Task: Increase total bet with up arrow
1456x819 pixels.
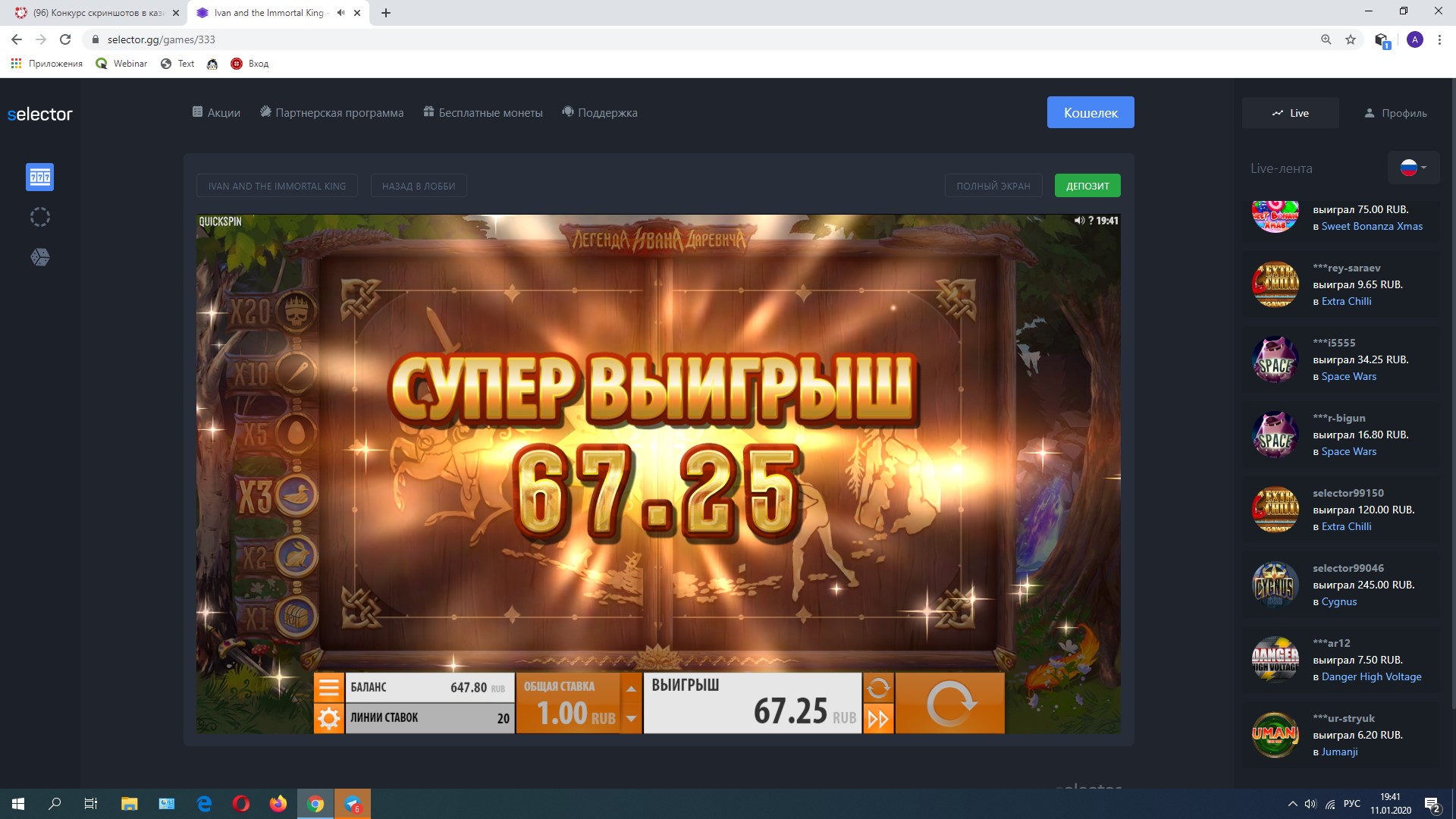Action: click(x=631, y=689)
